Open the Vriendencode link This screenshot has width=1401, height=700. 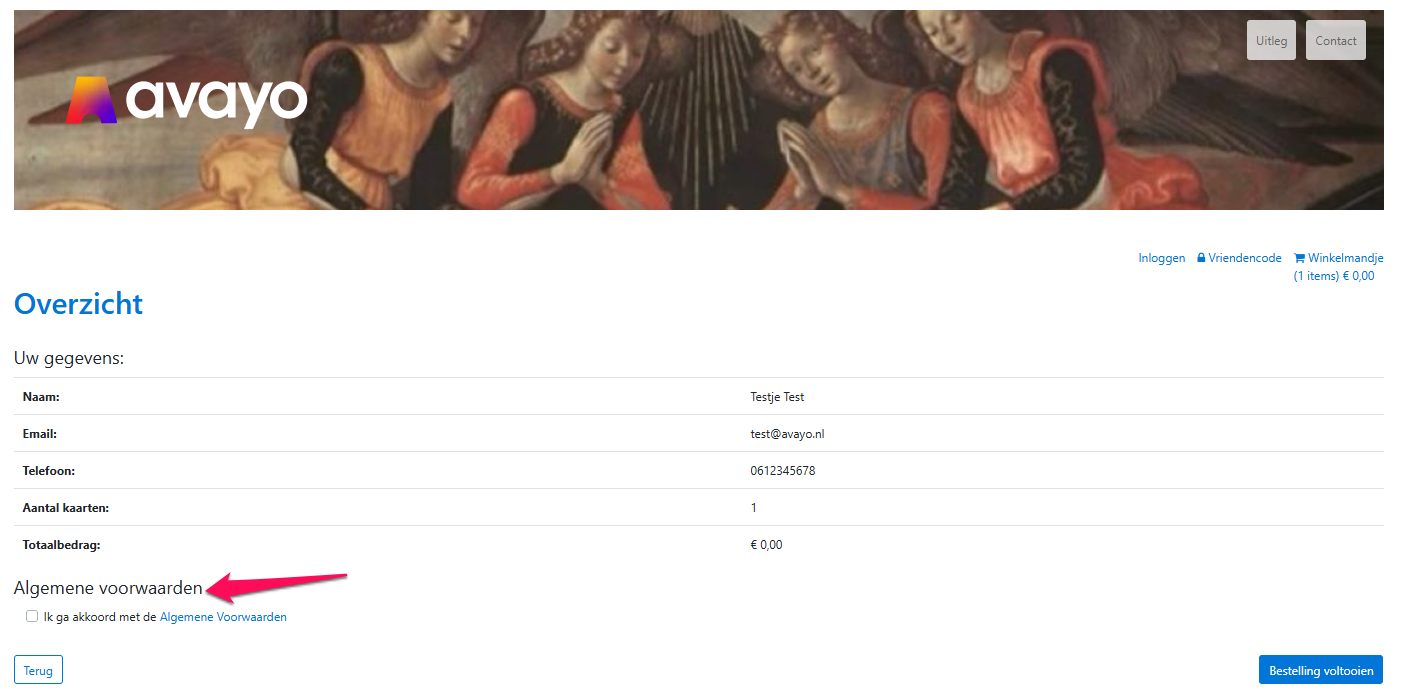pyautogui.click(x=1245, y=258)
